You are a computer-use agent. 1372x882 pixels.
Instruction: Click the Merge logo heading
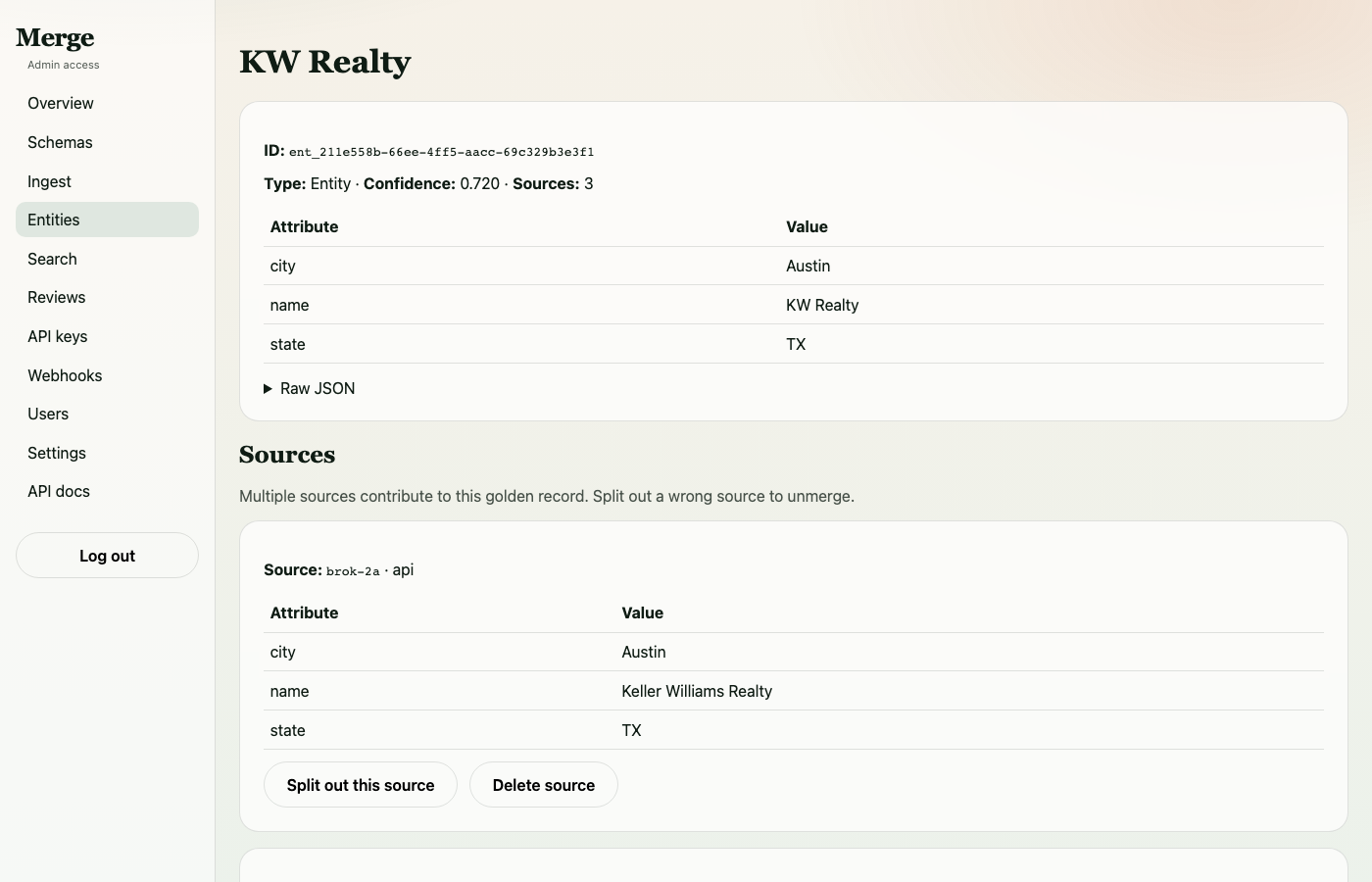(55, 37)
